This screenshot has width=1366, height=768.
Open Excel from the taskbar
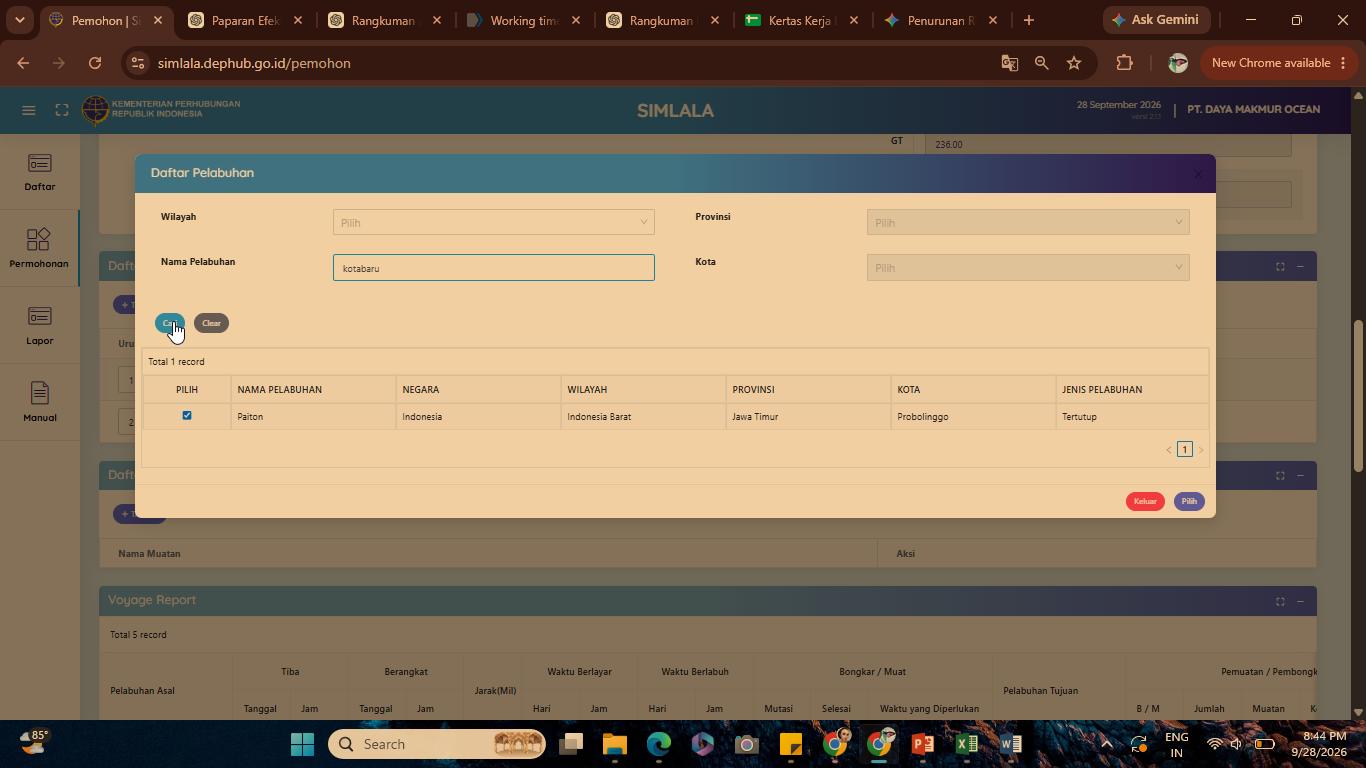[x=966, y=744]
